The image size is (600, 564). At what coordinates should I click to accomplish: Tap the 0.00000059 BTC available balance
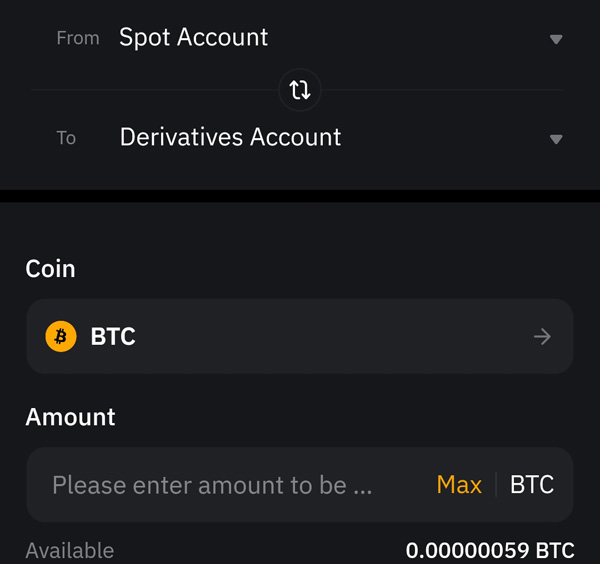(x=490, y=551)
